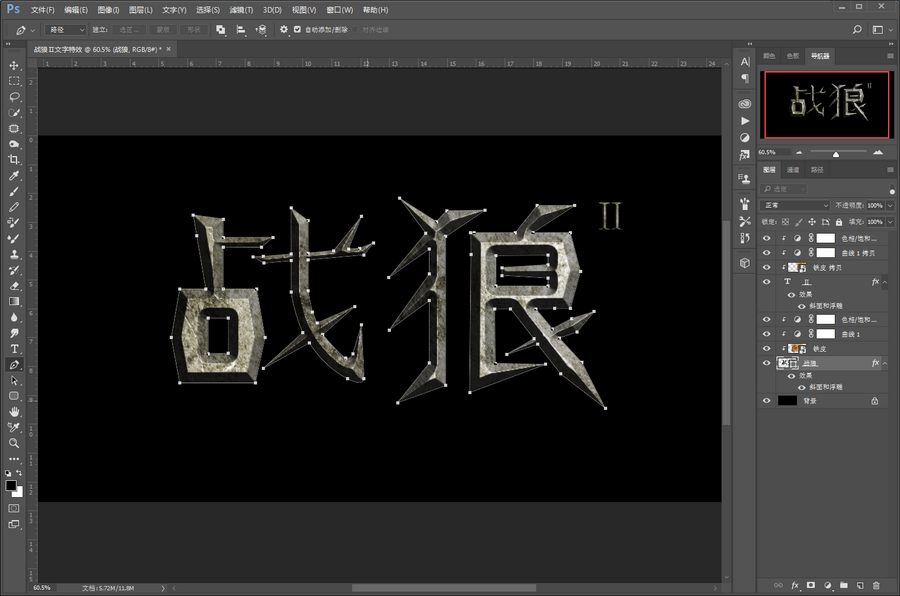This screenshot has height=596, width=900.
Task: Select the Zoom magnifier tool
Action: pos(14,442)
